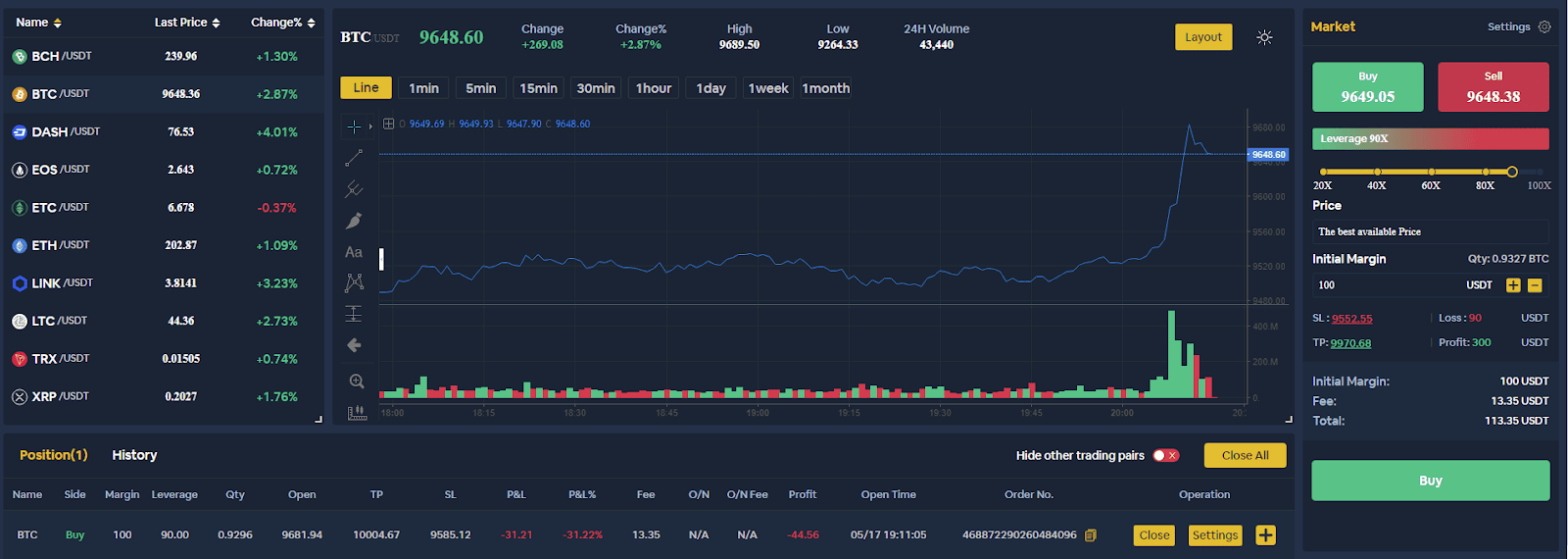The width and height of the screenshot is (1568, 559).
Task: Switch to the History tab
Action: (x=134, y=455)
